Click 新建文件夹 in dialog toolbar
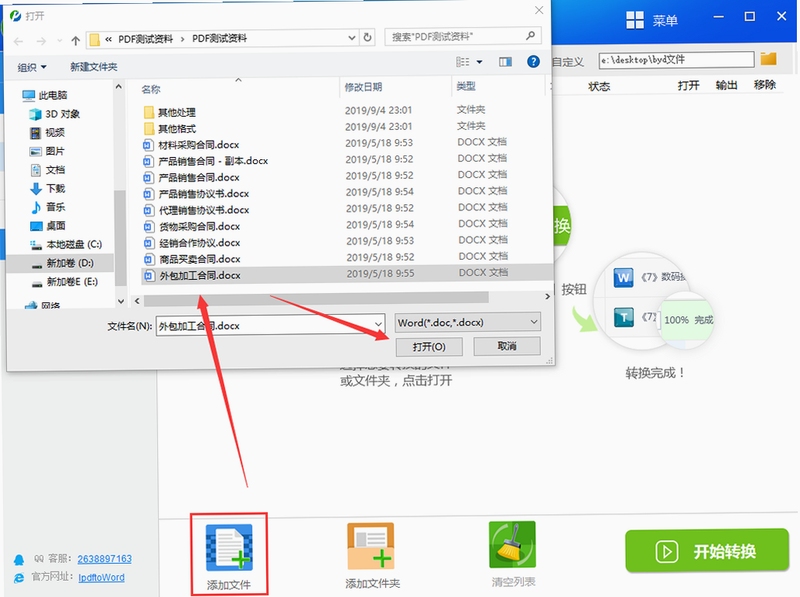This screenshot has height=597, width=800. coord(93,66)
